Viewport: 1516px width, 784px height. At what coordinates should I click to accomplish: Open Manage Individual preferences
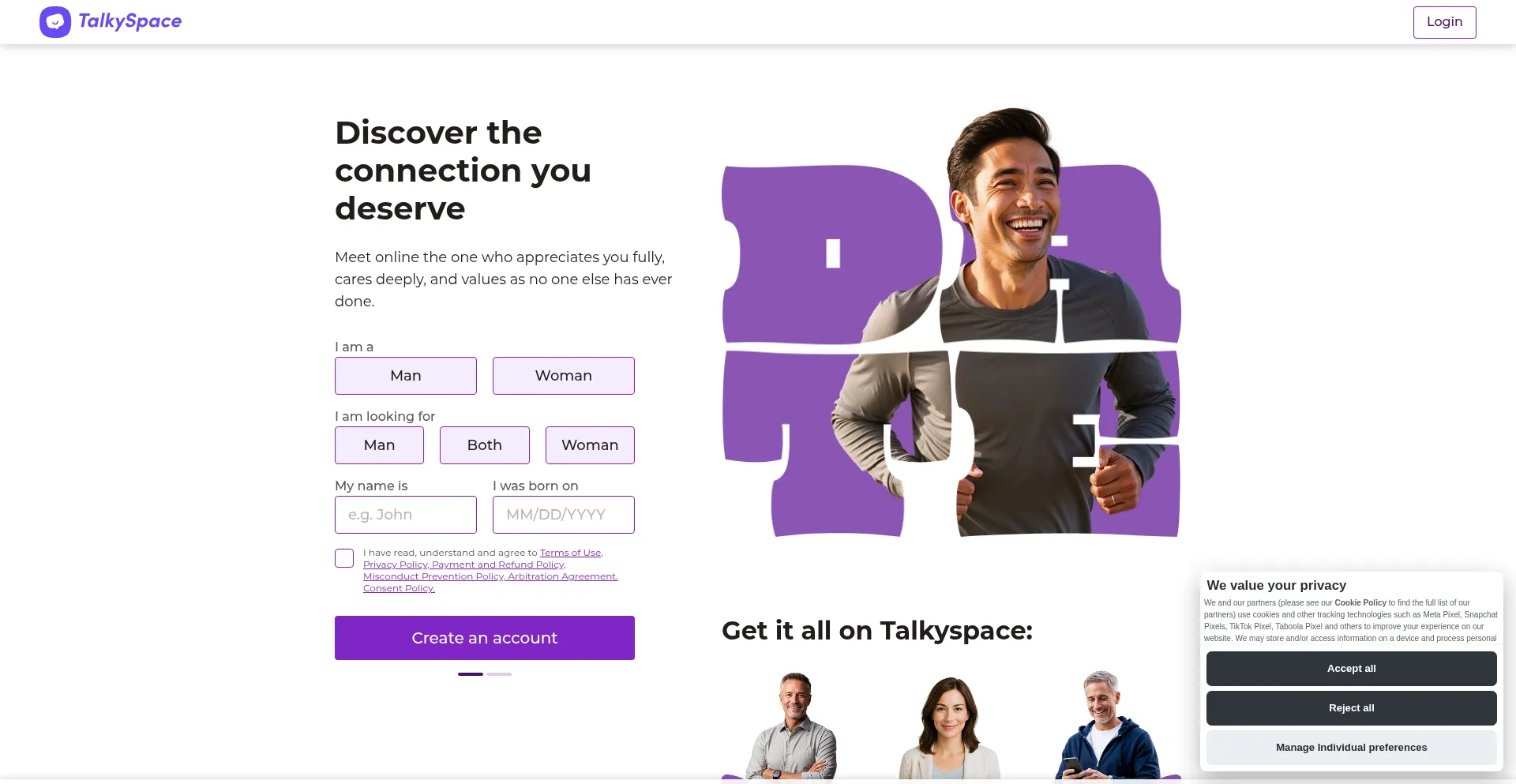point(1351,748)
